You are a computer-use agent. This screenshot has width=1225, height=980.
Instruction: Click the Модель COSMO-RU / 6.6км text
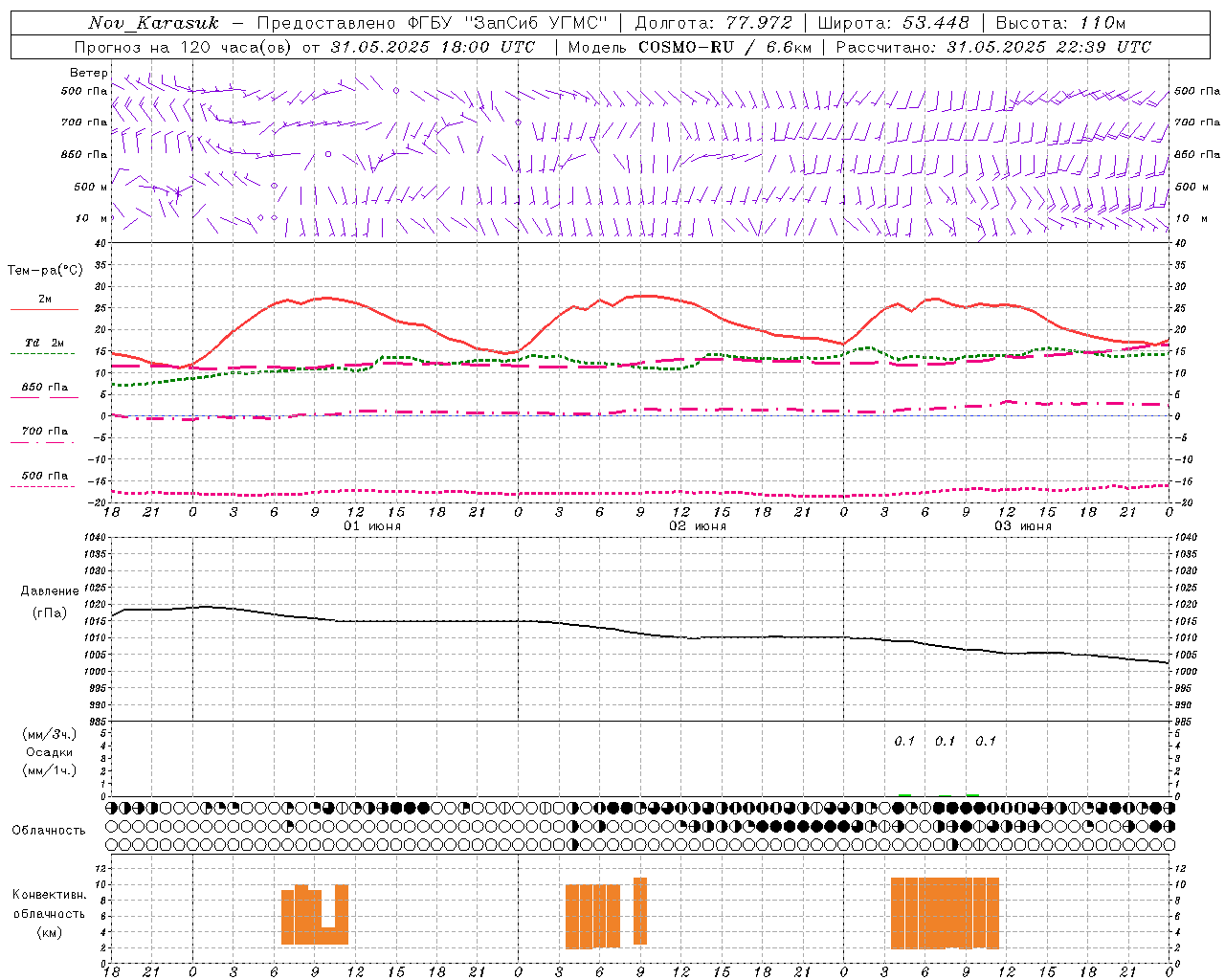coord(689,47)
